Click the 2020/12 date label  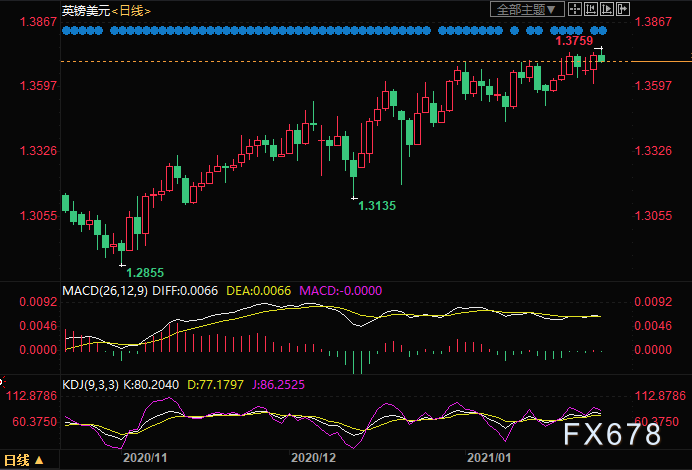pyautogui.click(x=313, y=458)
